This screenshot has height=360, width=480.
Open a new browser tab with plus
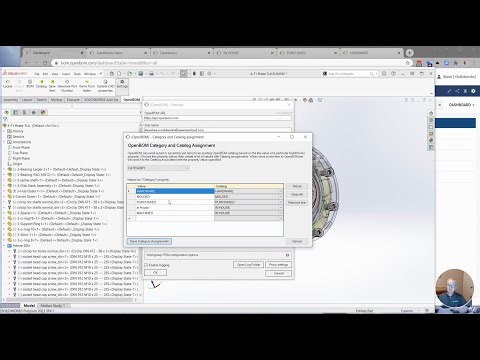409,53
